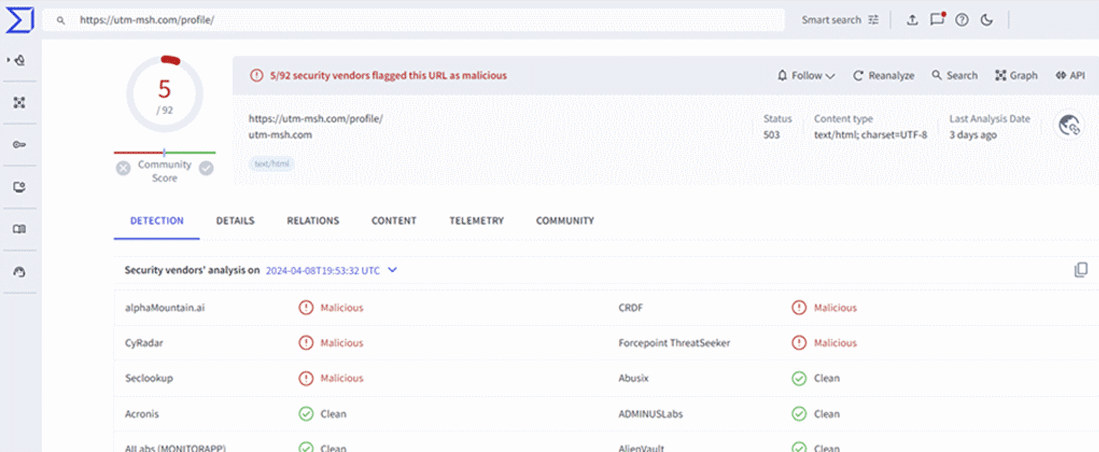Click the text/html tag chip
1099x452 pixels.
tap(272, 164)
